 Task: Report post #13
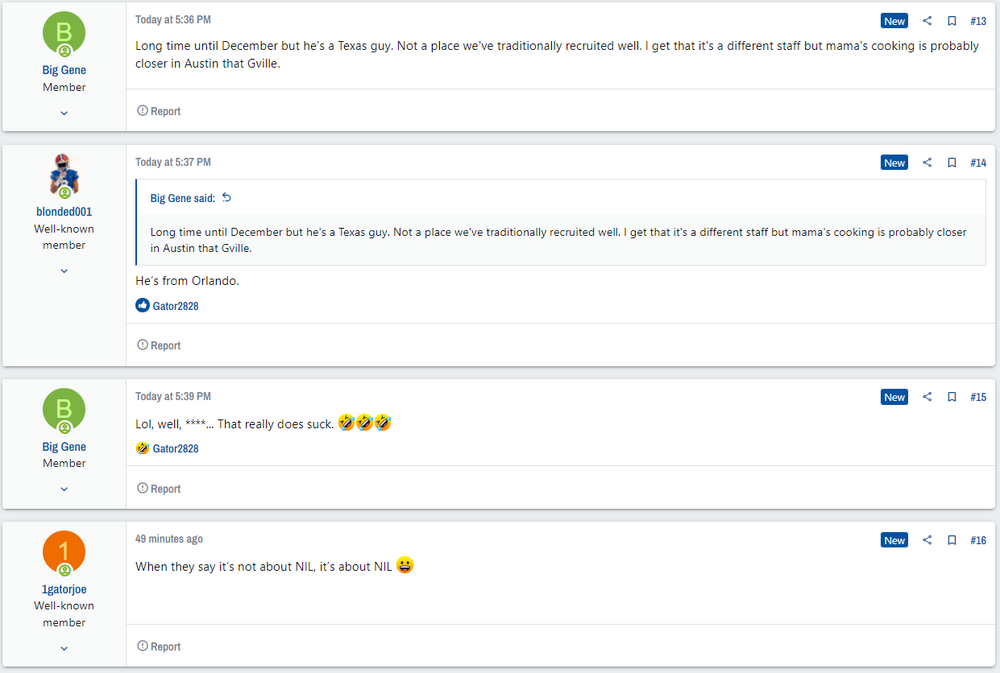(159, 111)
